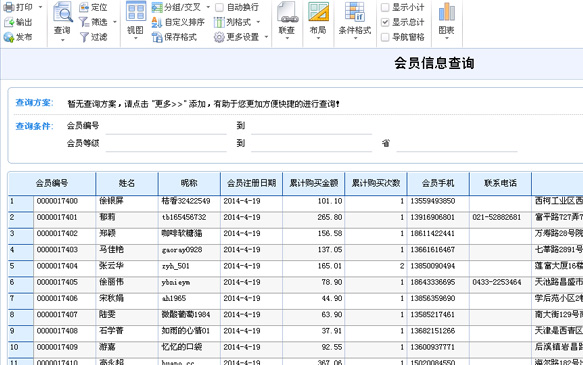Click the 会员注册日期 column header
Screen dimensions: 583x365
pyautogui.click(x=251, y=183)
